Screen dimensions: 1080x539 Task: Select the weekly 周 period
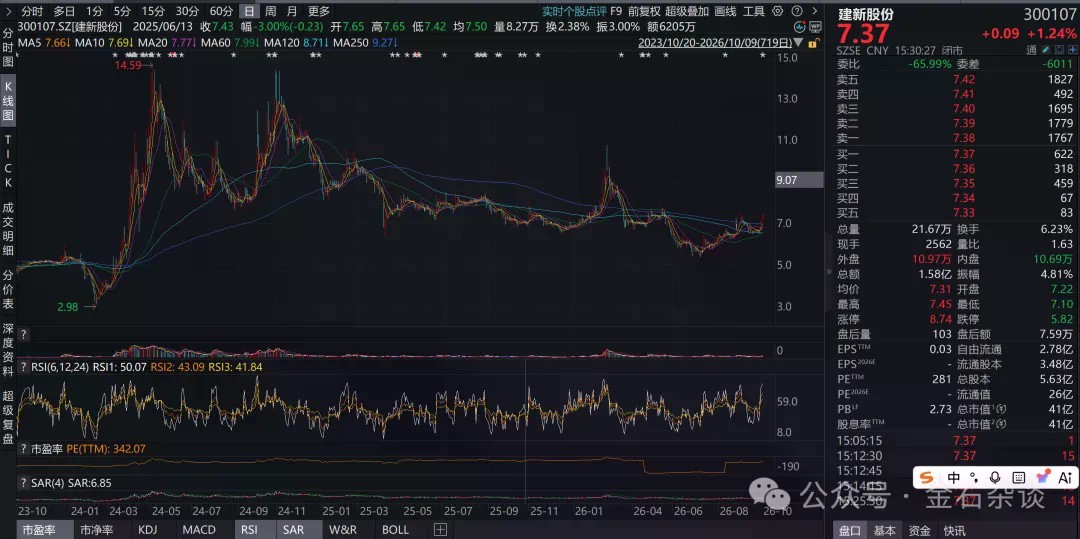pyautogui.click(x=271, y=11)
